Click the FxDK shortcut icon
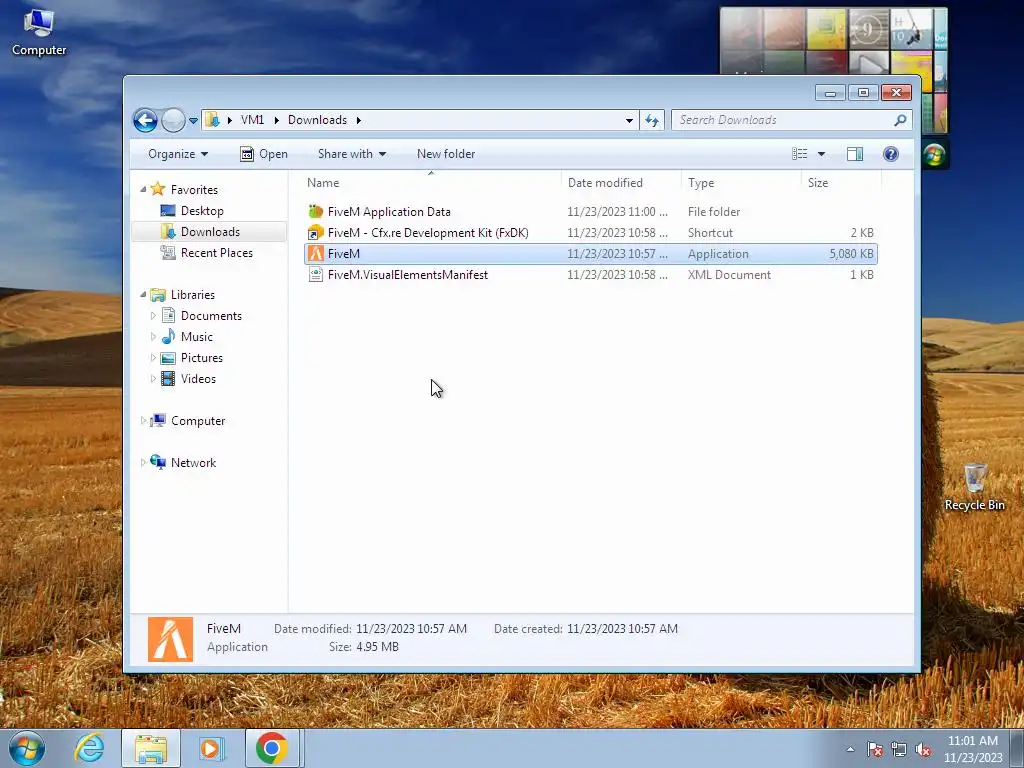This screenshot has height=768, width=1024. (x=315, y=232)
